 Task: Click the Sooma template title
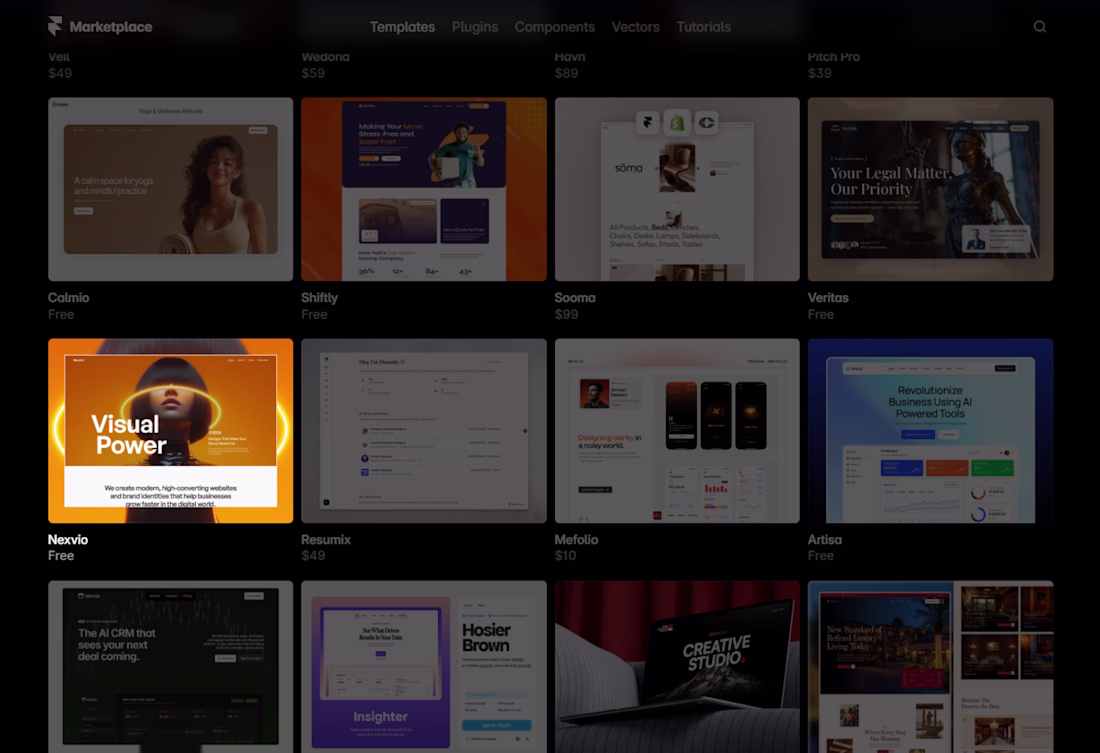coord(575,298)
